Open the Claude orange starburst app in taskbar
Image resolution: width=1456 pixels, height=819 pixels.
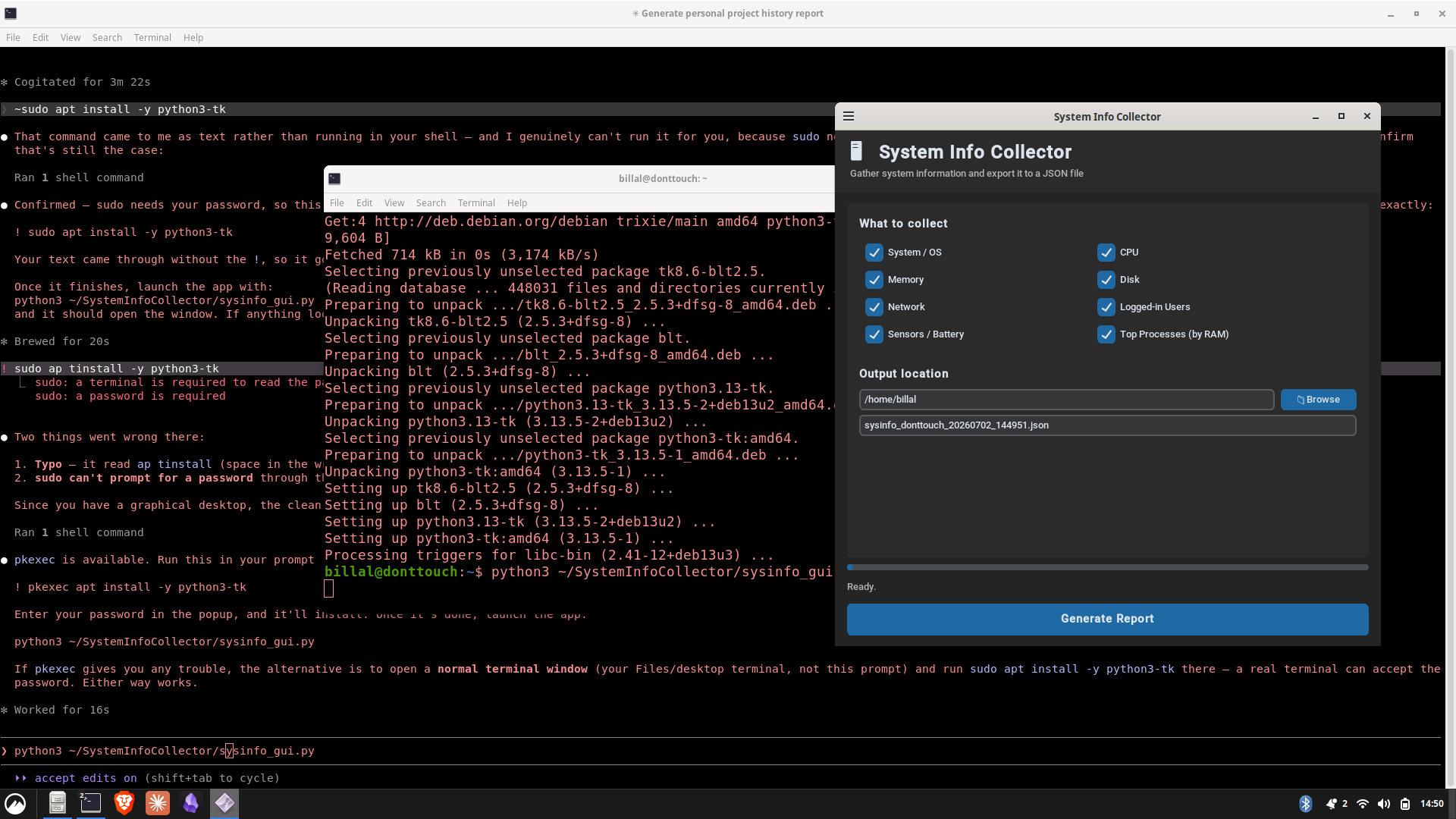[158, 802]
